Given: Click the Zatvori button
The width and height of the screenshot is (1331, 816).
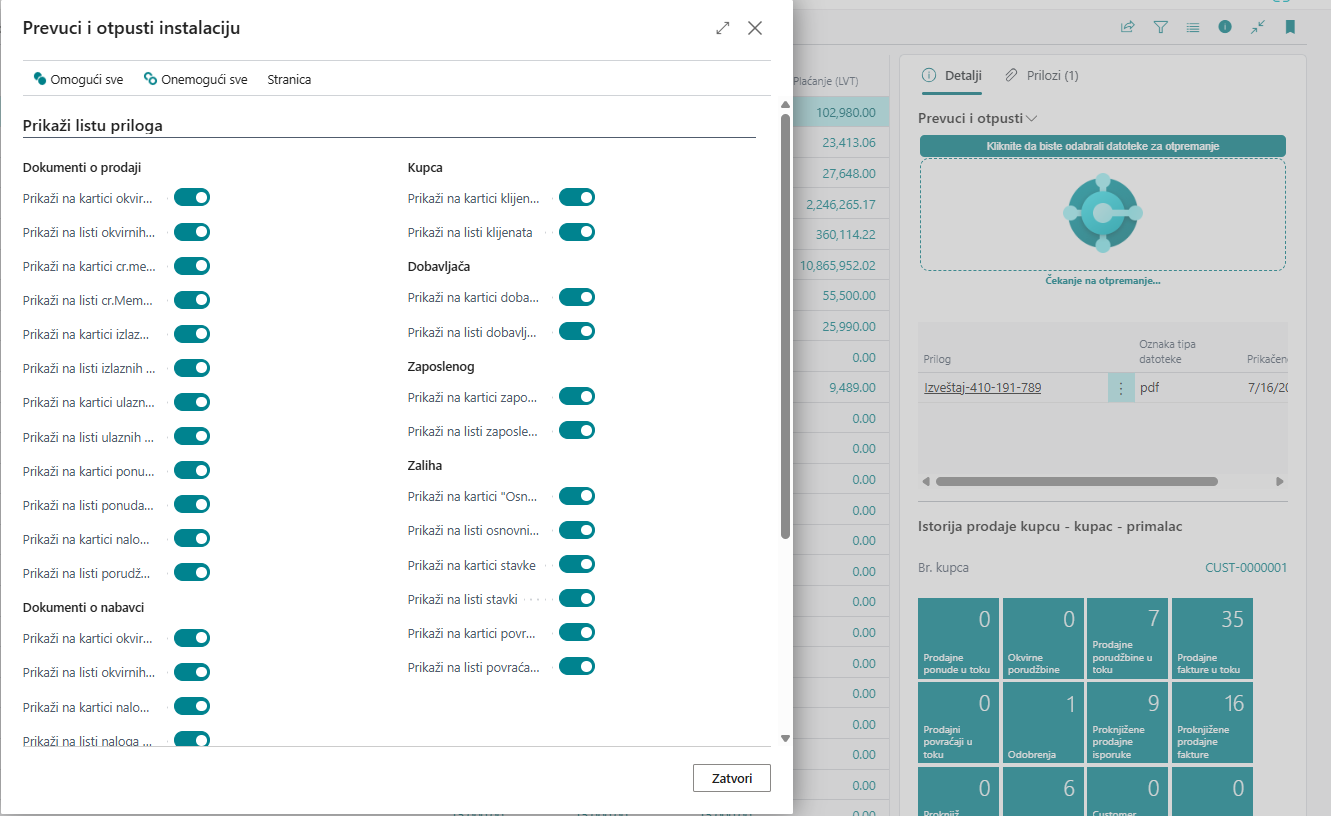Looking at the screenshot, I should (731, 778).
